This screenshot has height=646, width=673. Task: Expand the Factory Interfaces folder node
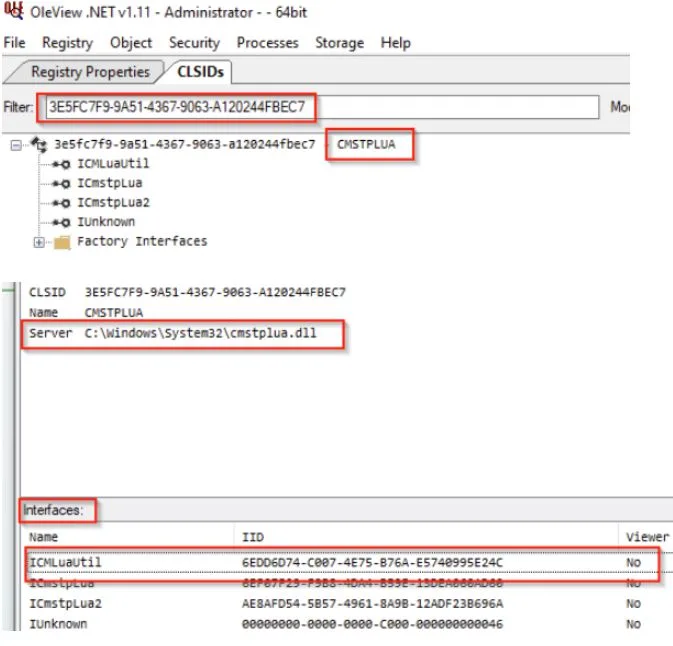[39, 242]
